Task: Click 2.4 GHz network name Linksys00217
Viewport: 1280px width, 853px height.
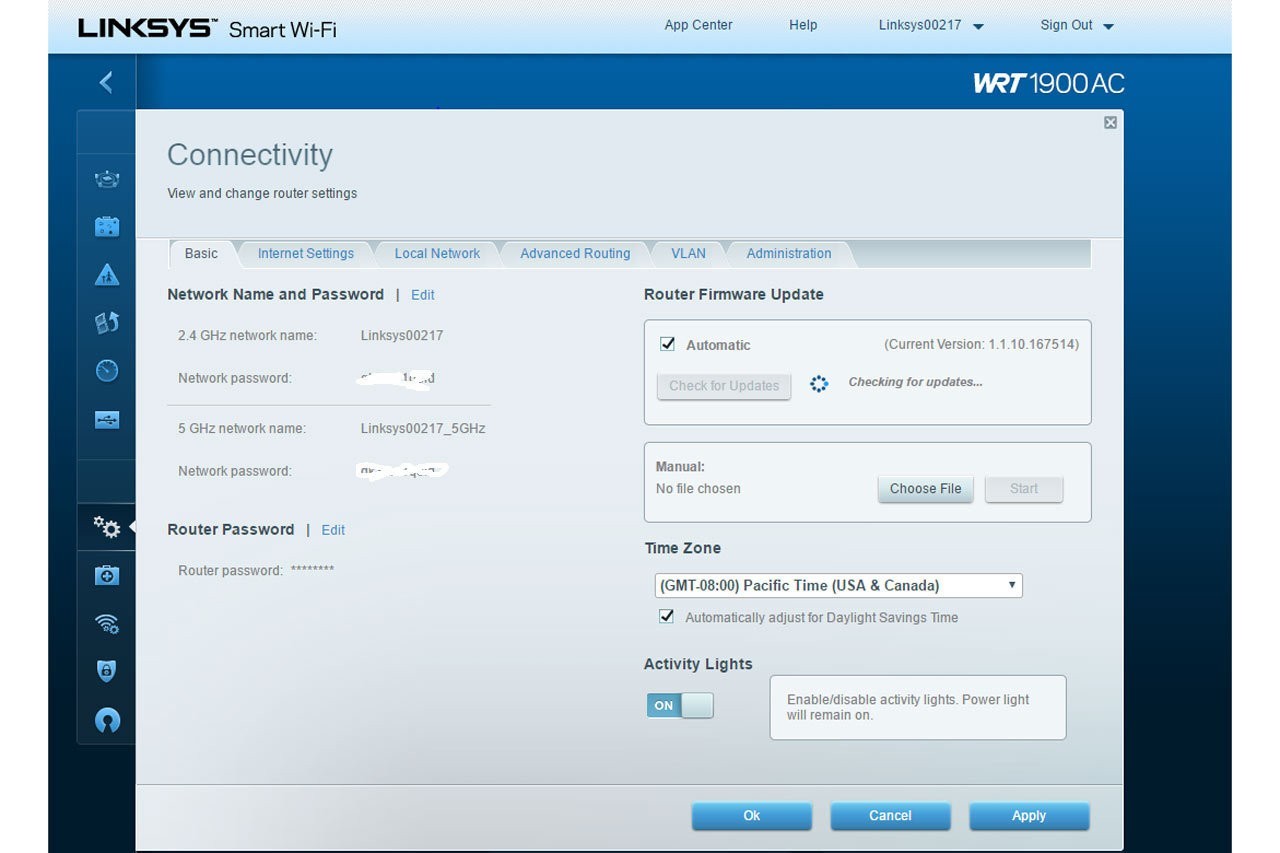Action: 402,335
